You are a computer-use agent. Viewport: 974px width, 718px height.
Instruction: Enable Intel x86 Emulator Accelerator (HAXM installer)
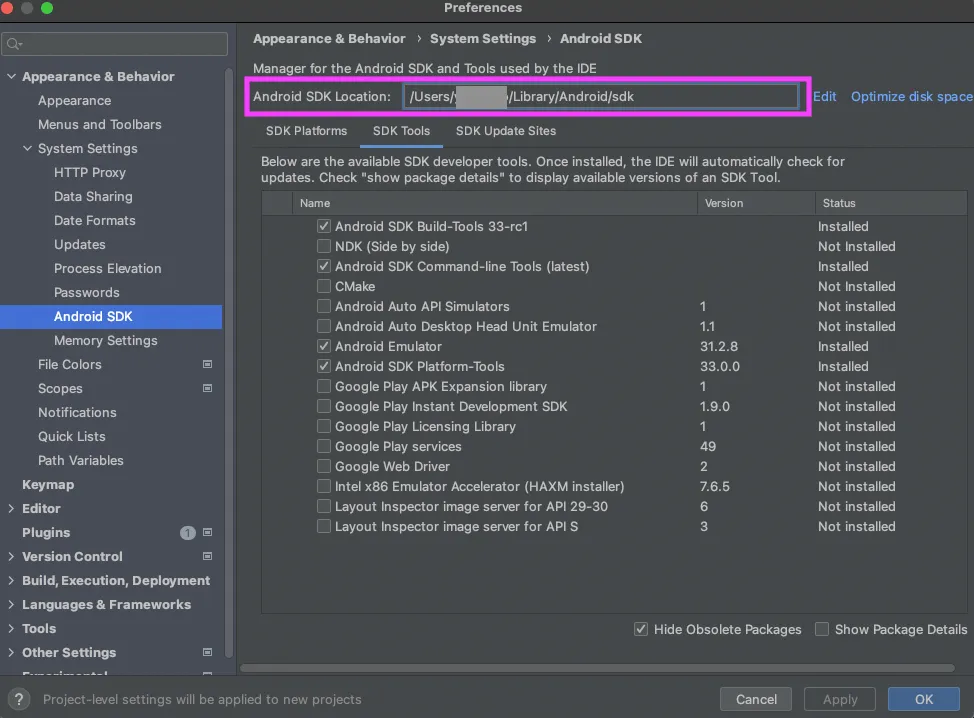pos(324,486)
